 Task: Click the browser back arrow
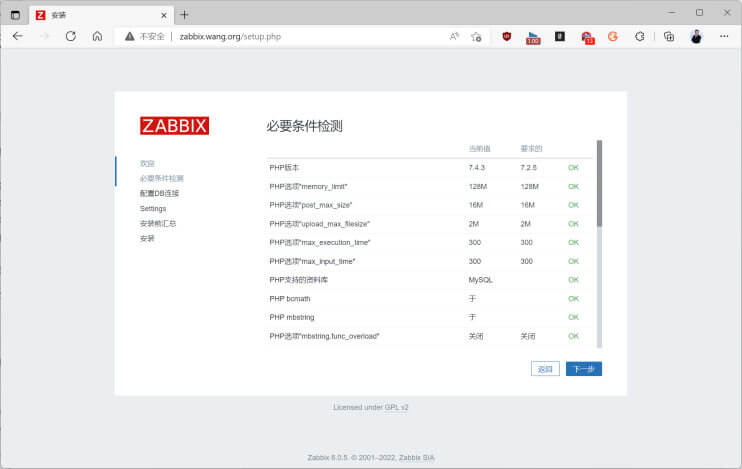(18, 36)
